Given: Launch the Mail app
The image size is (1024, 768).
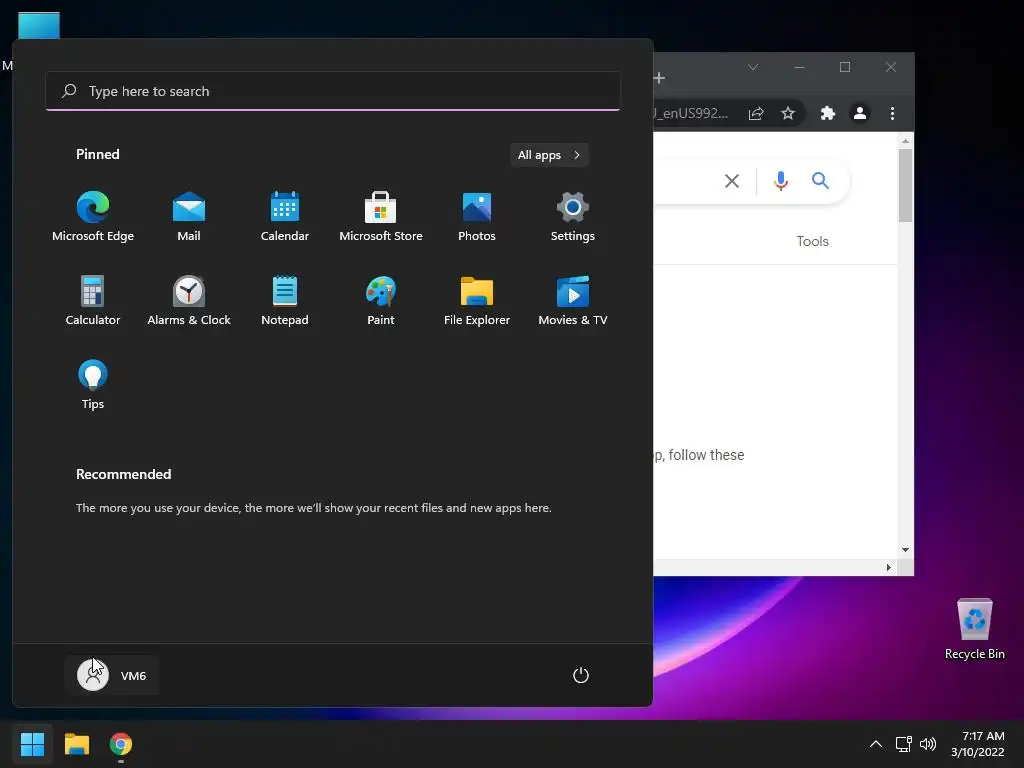Looking at the screenshot, I should [x=189, y=217].
